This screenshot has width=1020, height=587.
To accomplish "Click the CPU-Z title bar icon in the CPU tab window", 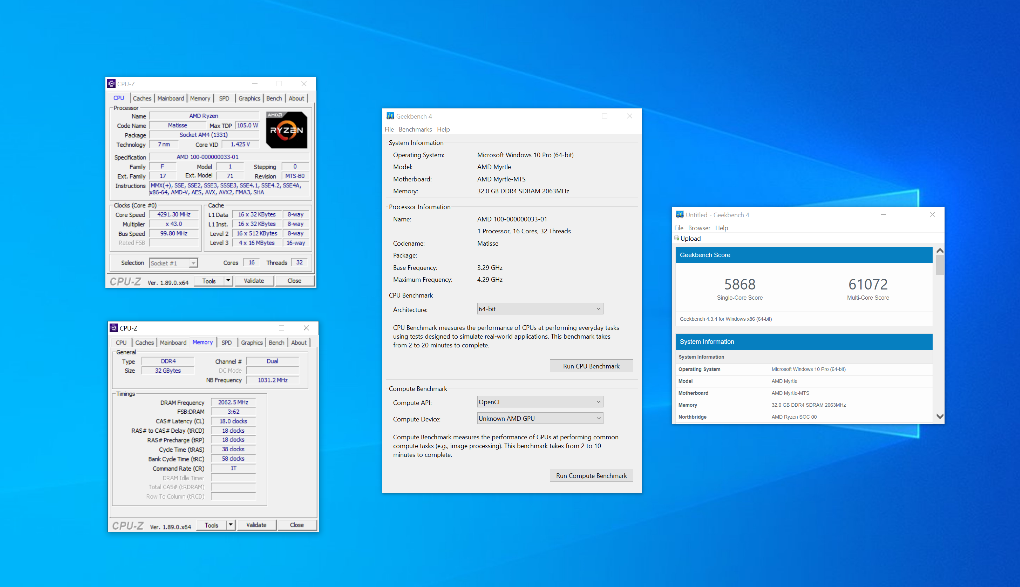I will [x=112, y=84].
